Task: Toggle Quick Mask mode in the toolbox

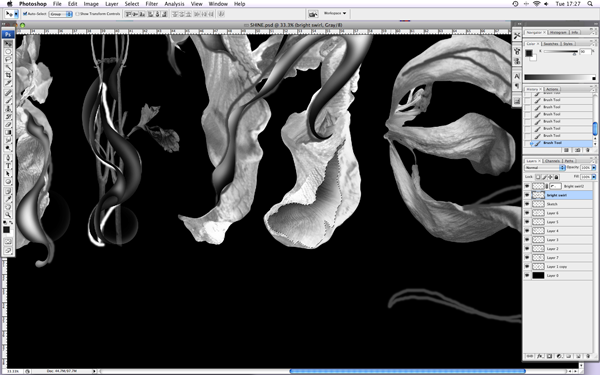Action: coord(8,241)
